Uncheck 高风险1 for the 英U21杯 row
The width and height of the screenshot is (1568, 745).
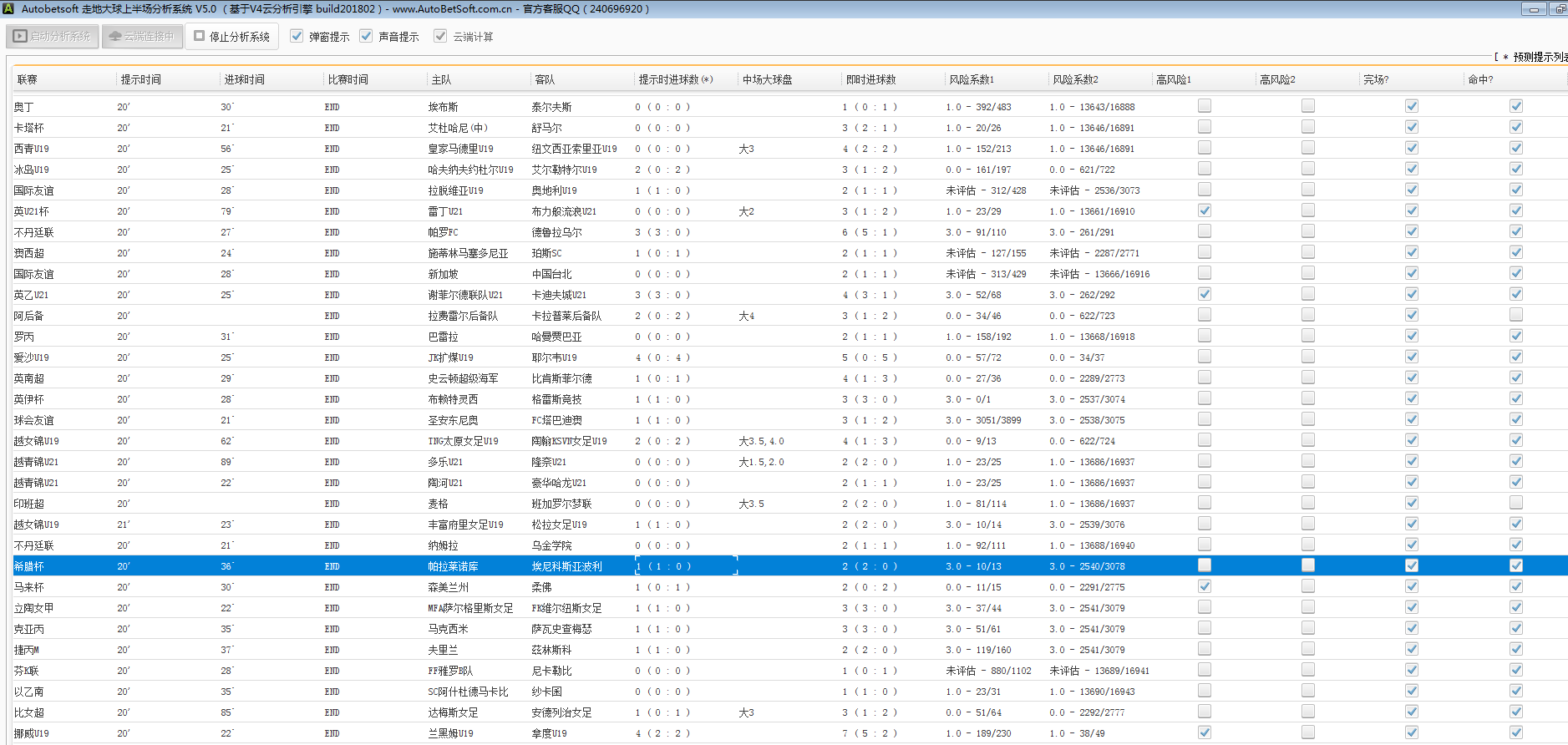pos(1204,210)
